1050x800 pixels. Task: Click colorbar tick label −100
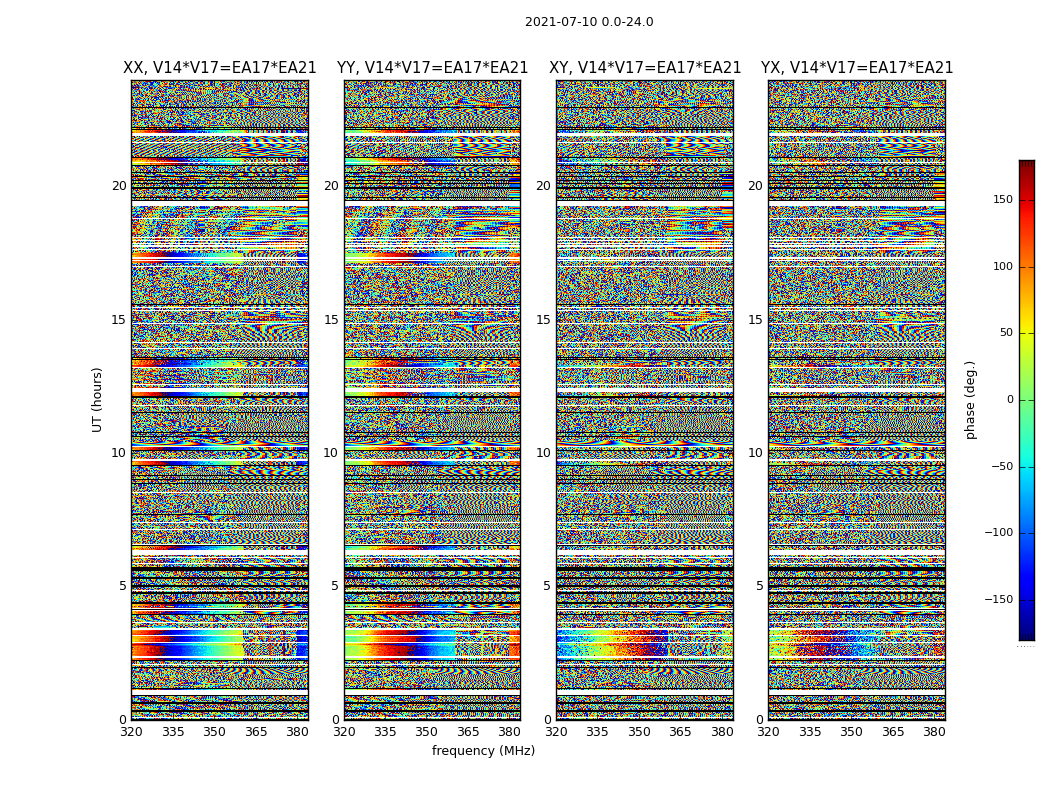pos(999,532)
